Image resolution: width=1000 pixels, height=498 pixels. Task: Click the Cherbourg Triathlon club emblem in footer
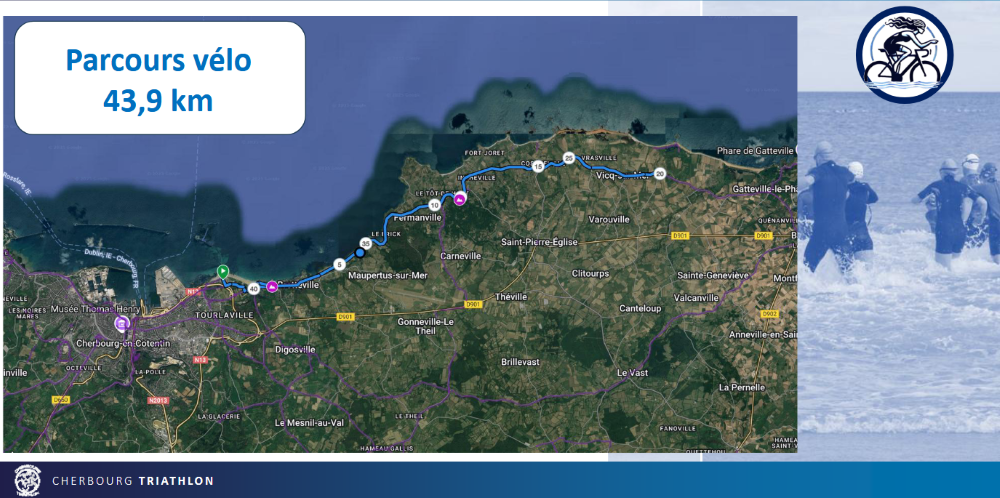(27, 481)
